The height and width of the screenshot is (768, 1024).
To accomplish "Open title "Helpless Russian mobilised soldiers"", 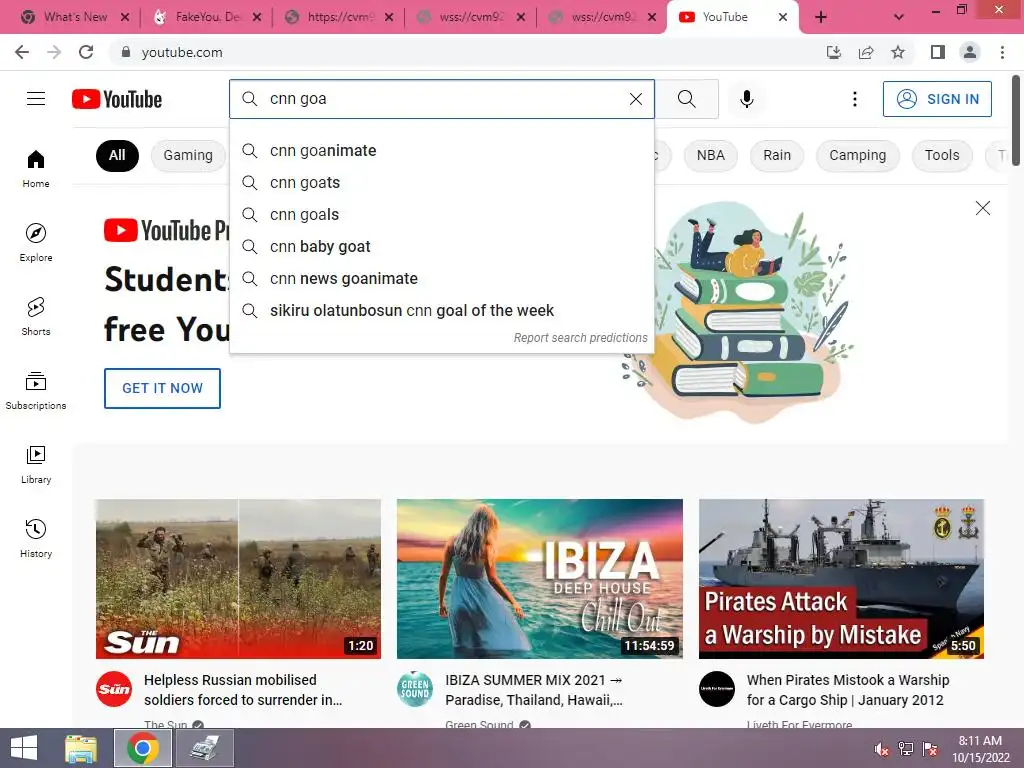I will 242,690.
